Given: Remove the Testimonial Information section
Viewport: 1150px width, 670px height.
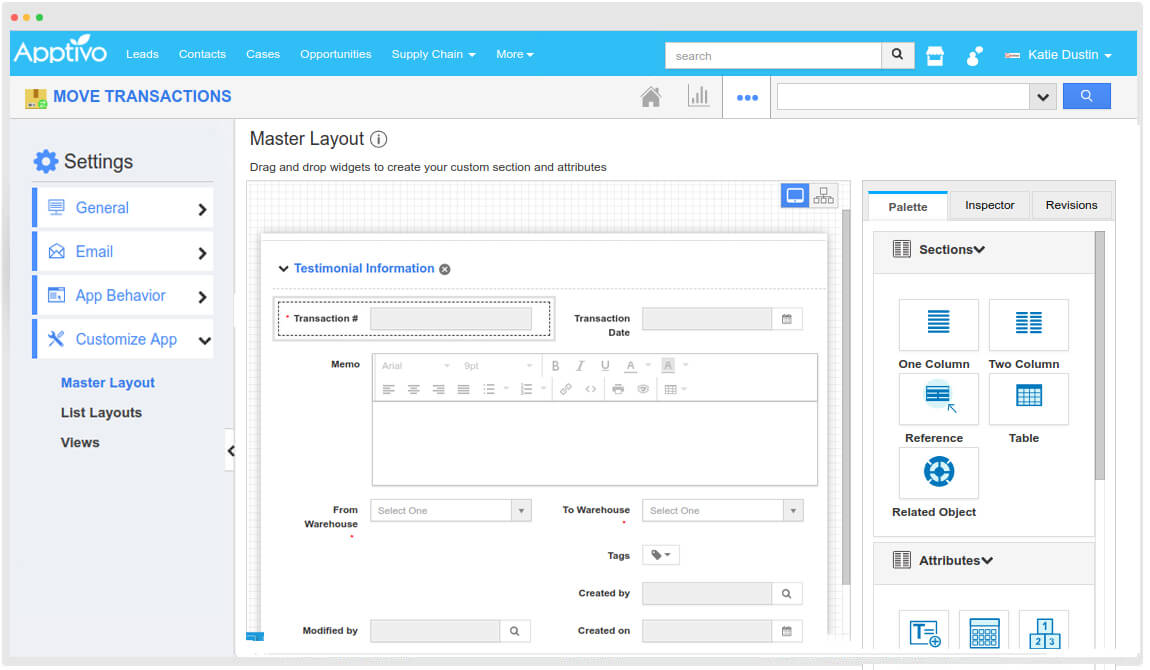Looking at the screenshot, I should (445, 269).
